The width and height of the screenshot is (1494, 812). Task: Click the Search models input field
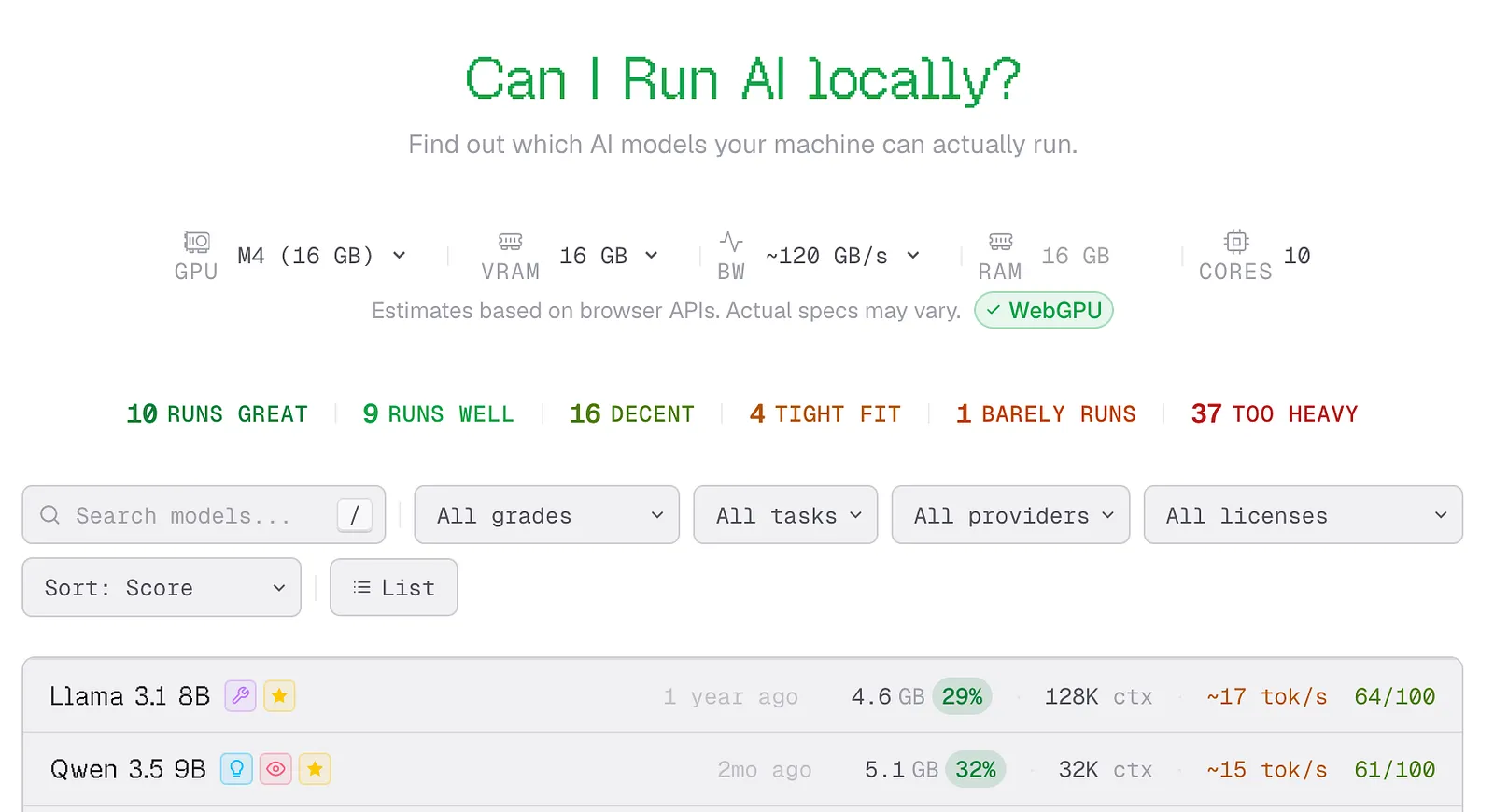(x=204, y=515)
